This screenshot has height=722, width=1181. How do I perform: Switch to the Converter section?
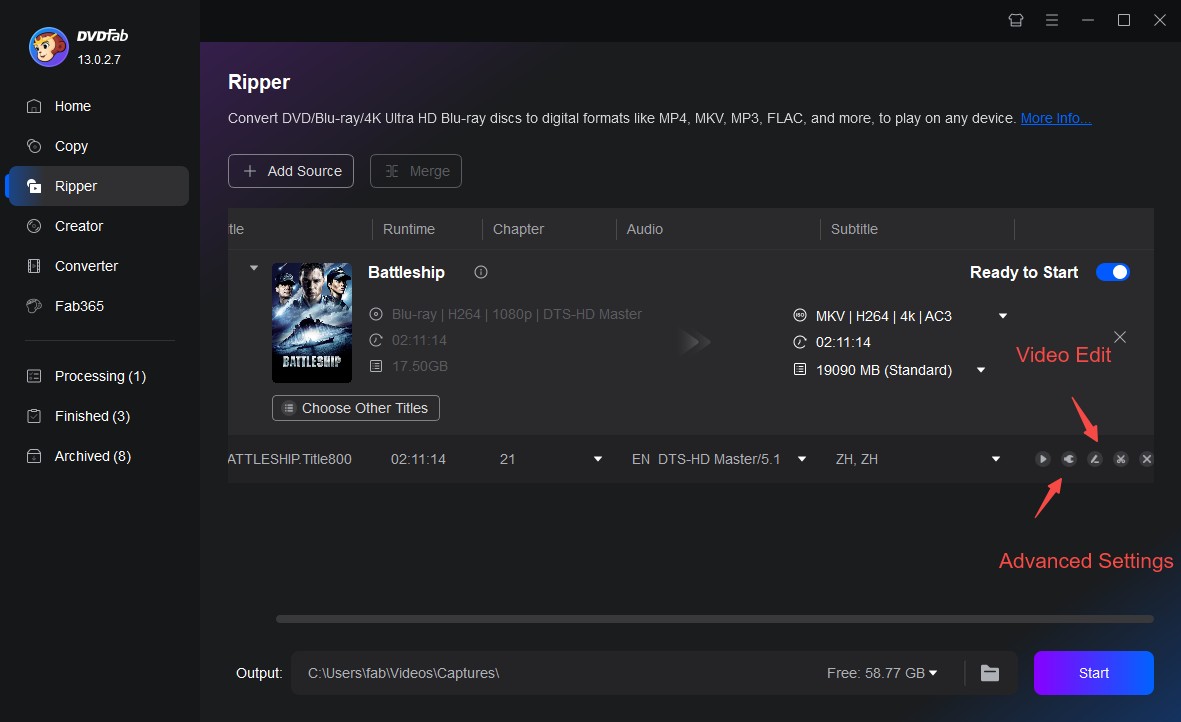pos(86,266)
